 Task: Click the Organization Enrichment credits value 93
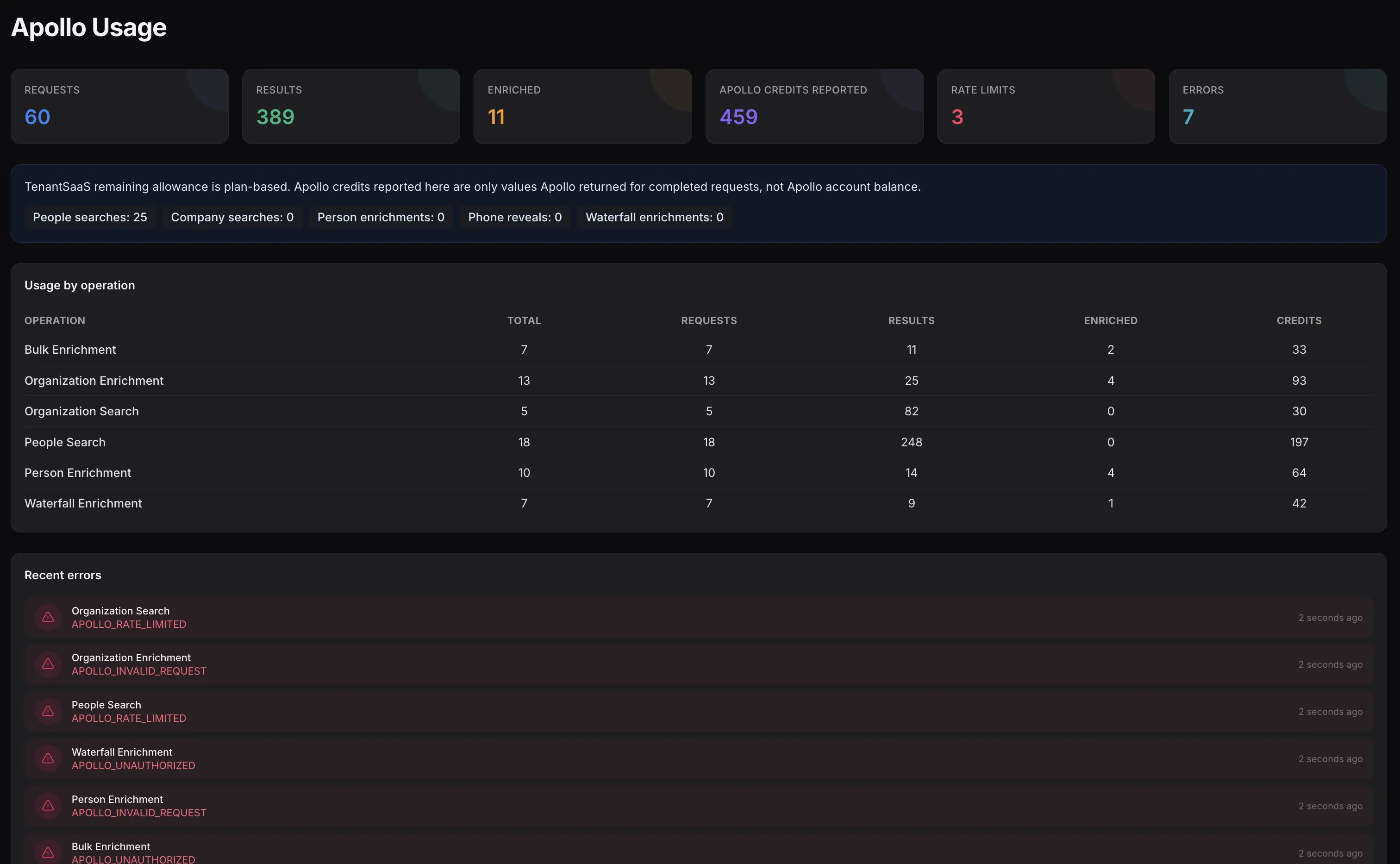pos(1299,381)
